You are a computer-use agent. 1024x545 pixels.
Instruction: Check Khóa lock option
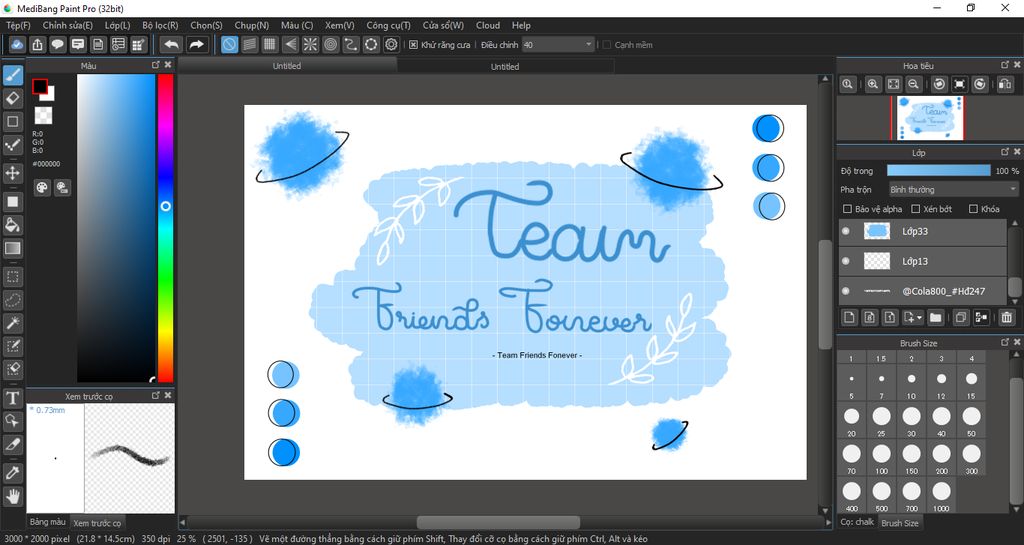click(973, 209)
